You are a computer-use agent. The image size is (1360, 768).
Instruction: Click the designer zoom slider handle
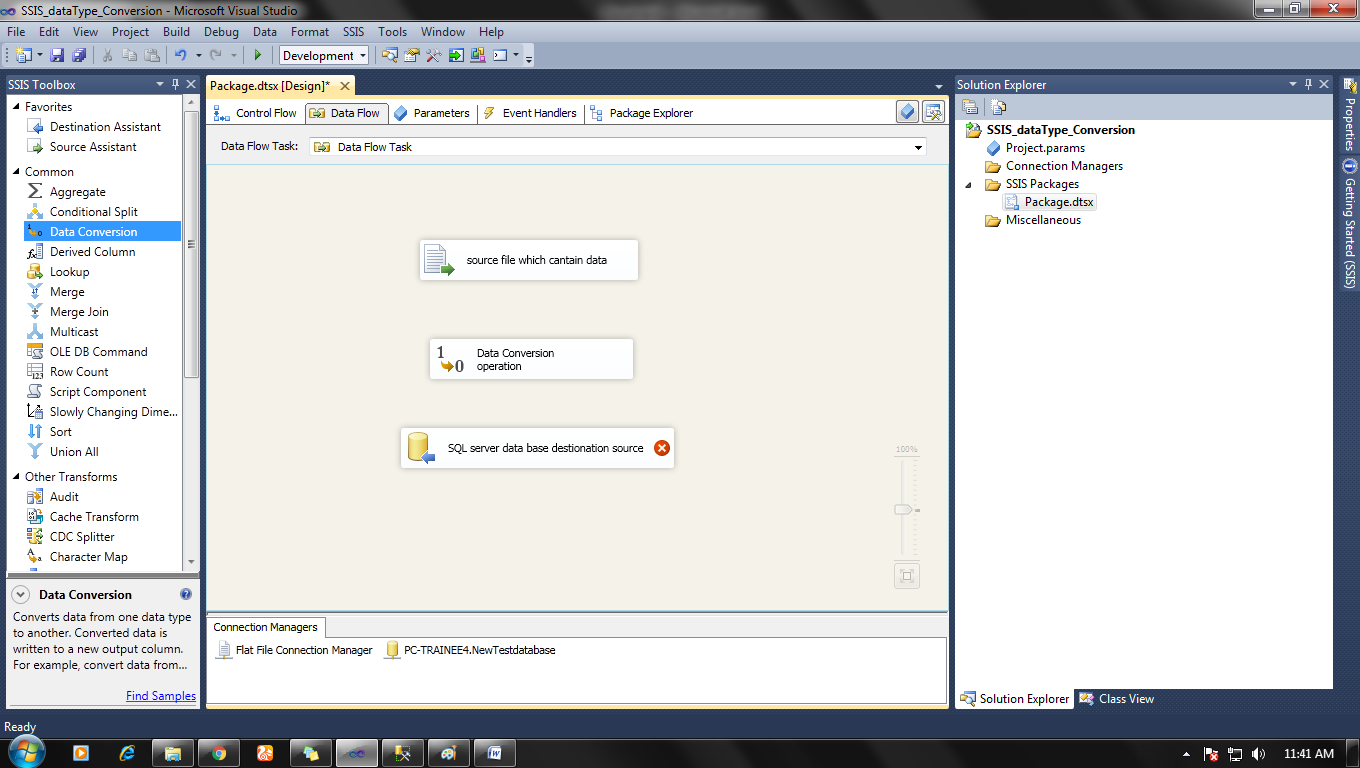(904, 510)
